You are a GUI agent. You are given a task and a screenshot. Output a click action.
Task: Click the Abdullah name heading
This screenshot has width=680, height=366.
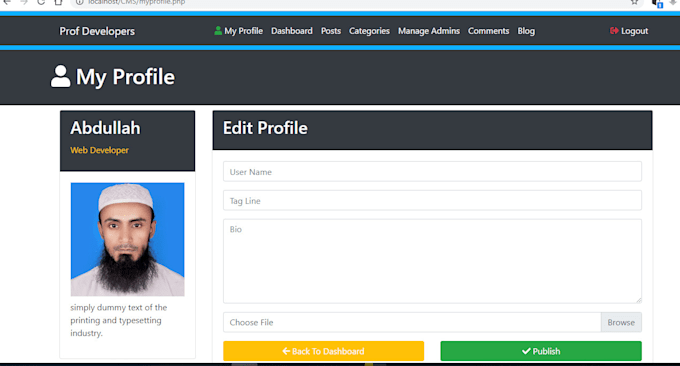pos(105,128)
